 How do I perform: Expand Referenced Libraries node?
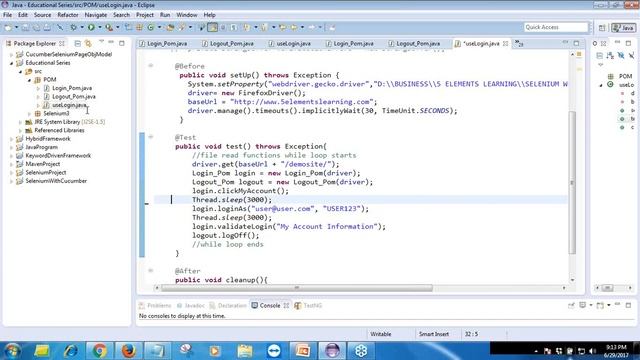20,131
